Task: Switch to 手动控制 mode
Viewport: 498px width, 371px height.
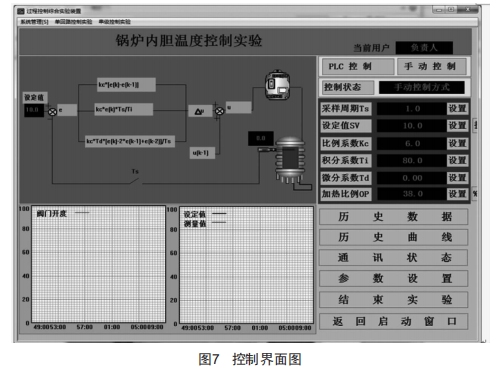Action: pyautogui.click(x=431, y=66)
